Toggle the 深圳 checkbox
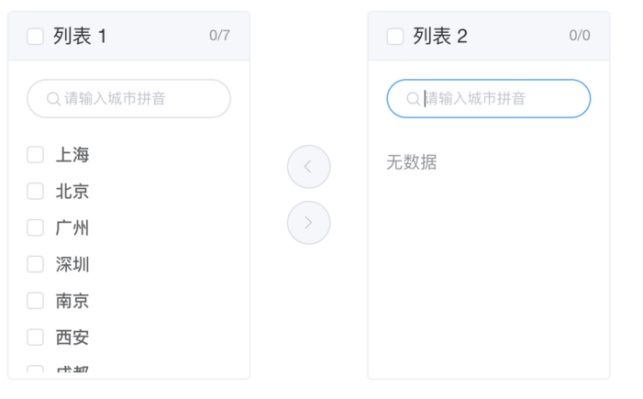 (x=35, y=264)
